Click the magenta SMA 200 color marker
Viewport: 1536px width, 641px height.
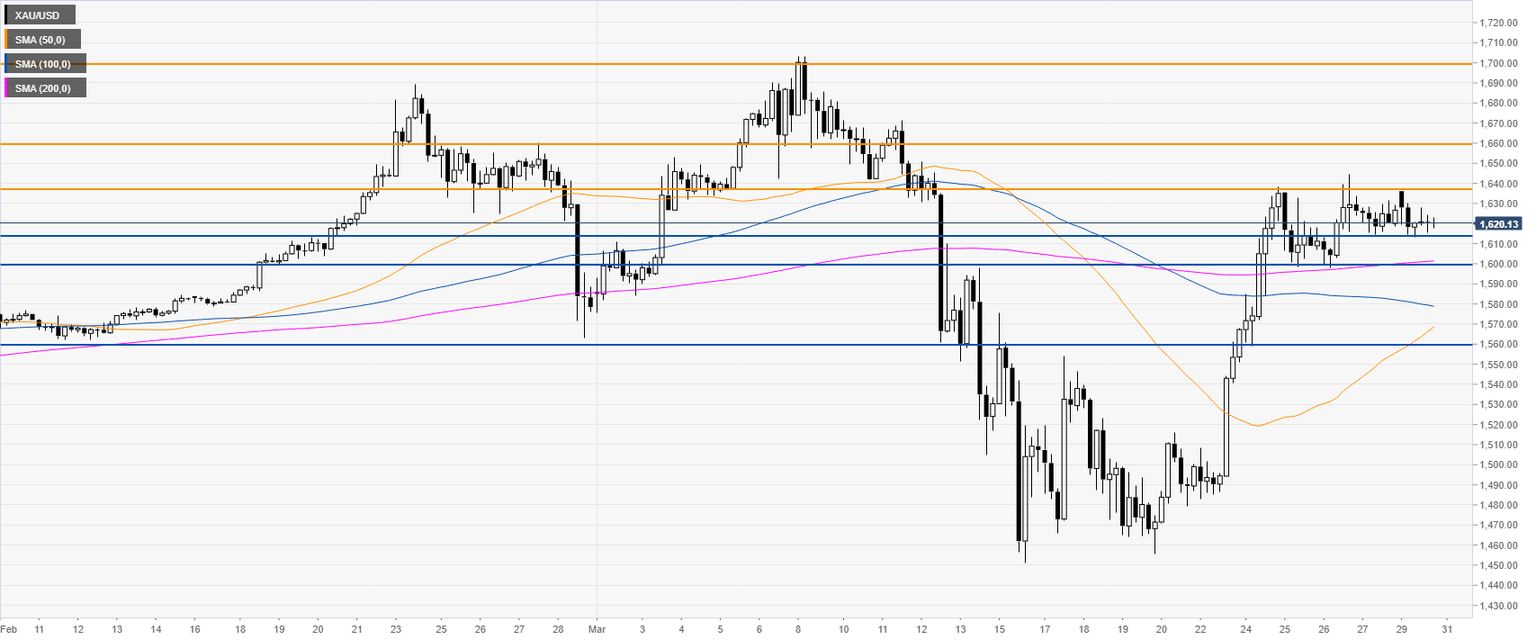7,88
